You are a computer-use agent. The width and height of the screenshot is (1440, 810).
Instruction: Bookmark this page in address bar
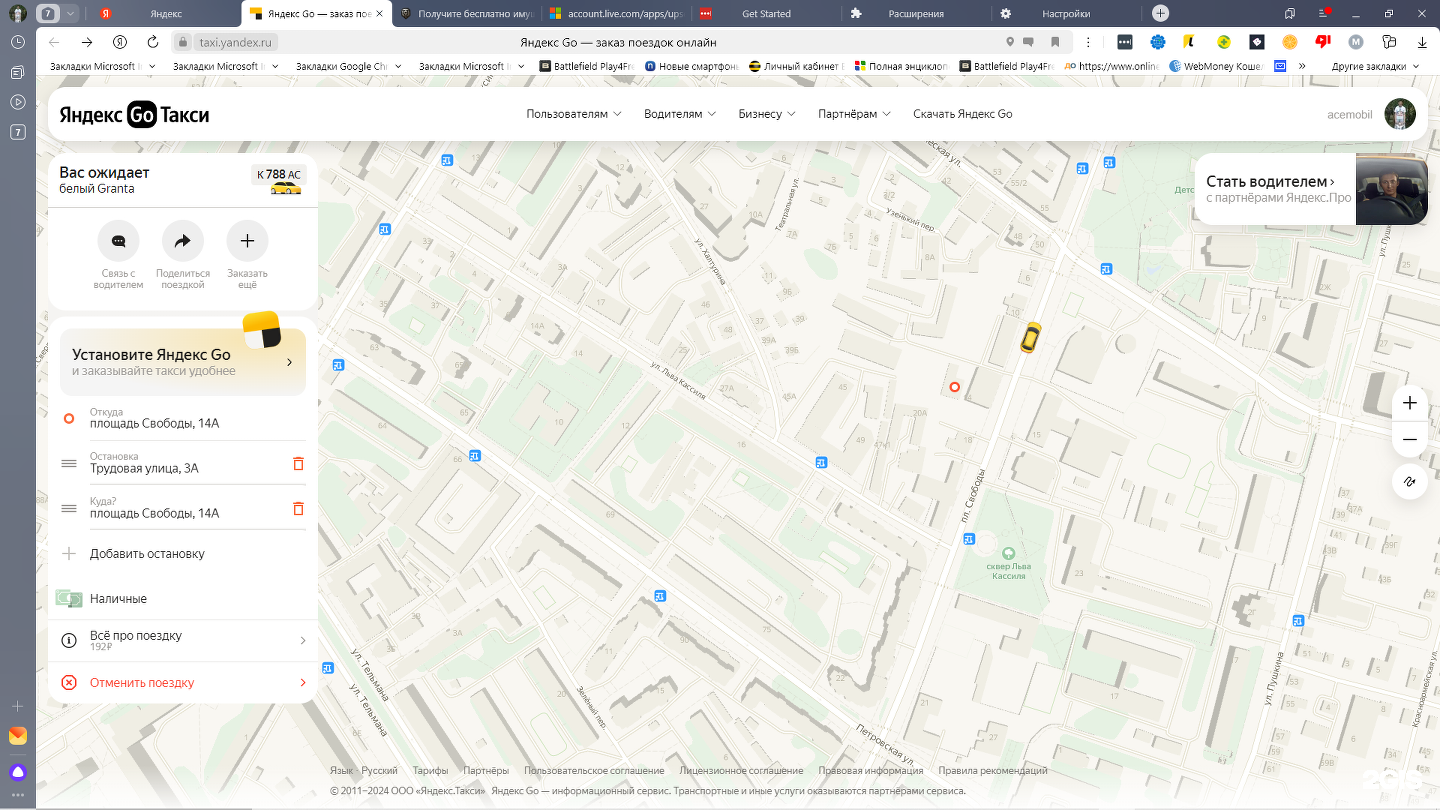[1055, 42]
